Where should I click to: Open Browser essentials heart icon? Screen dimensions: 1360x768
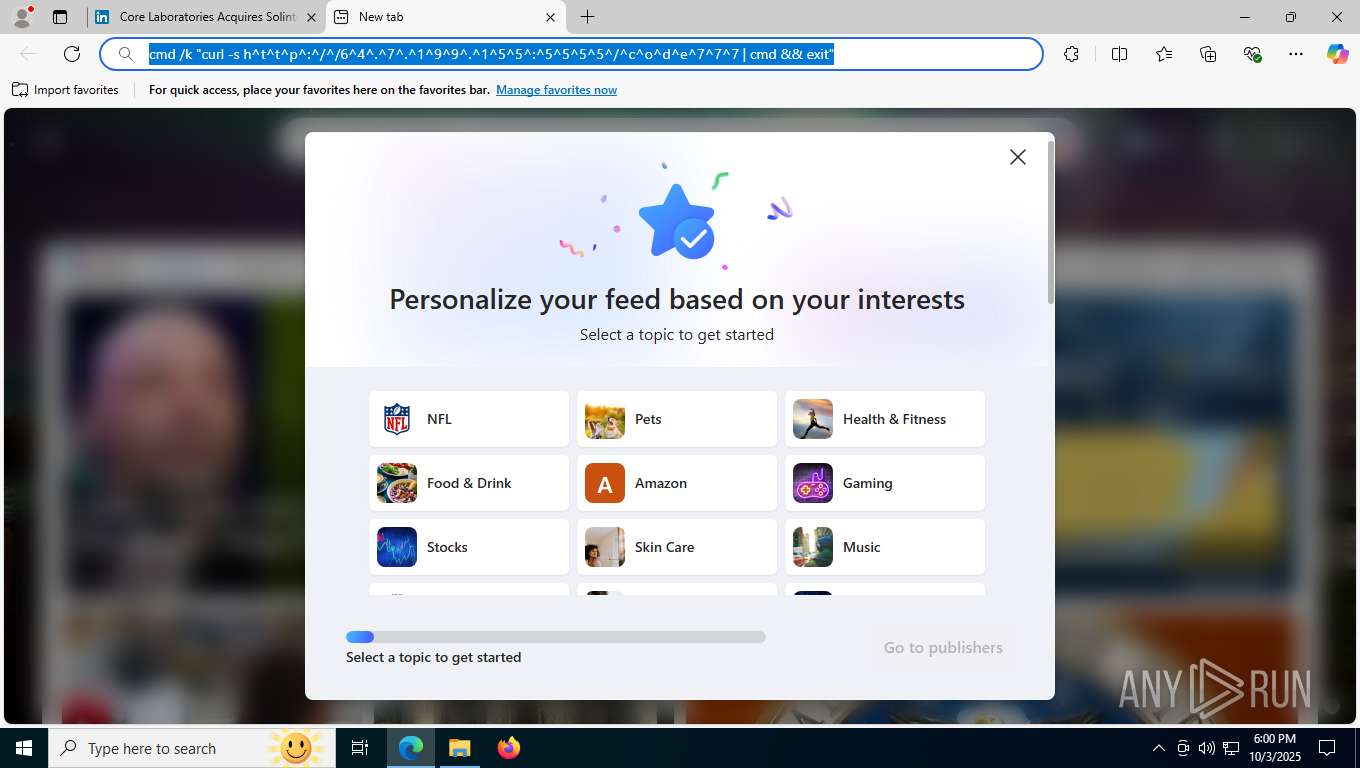click(x=1252, y=54)
